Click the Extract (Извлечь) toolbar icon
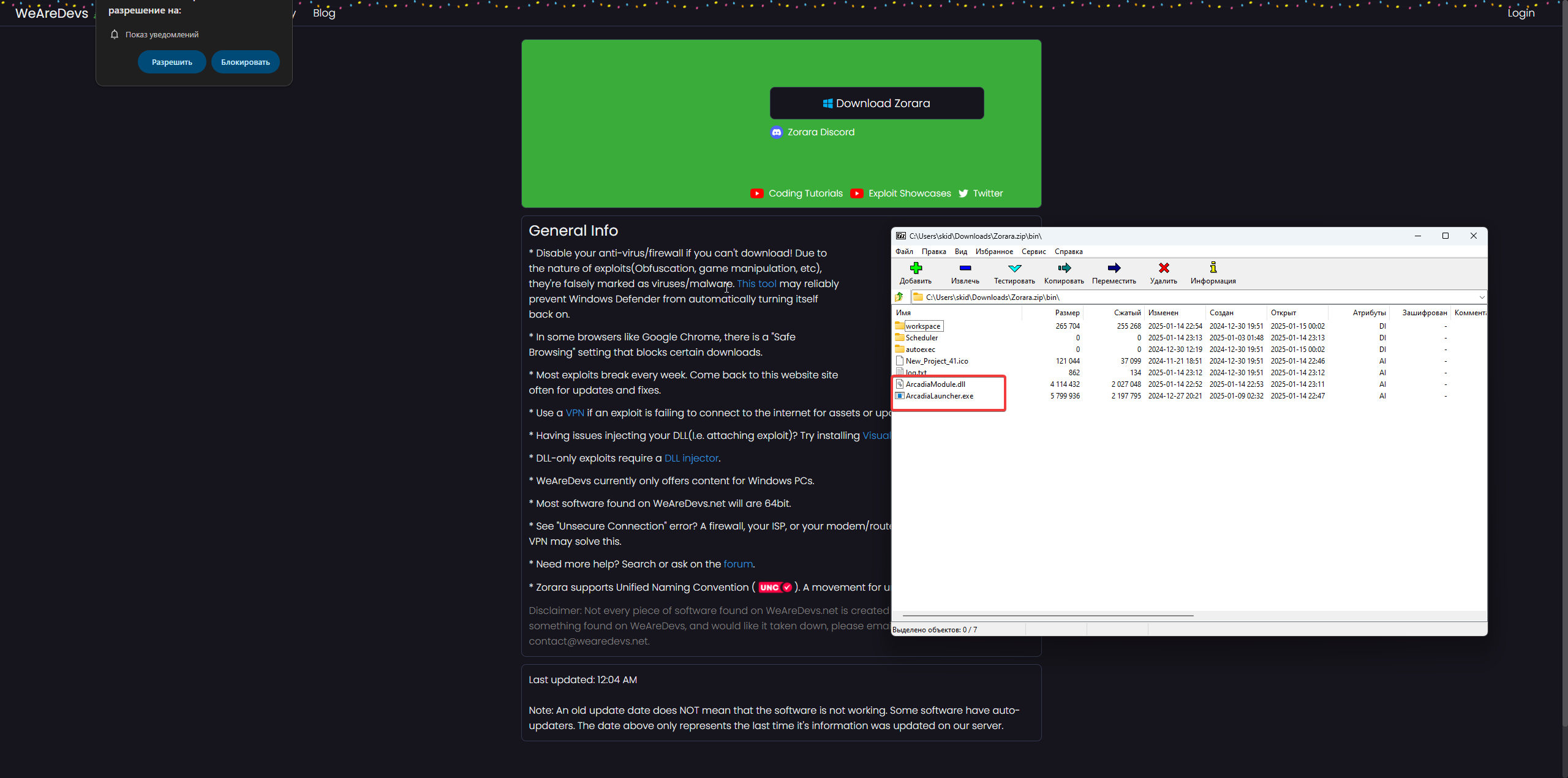1568x778 pixels. click(x=965, y=268)
